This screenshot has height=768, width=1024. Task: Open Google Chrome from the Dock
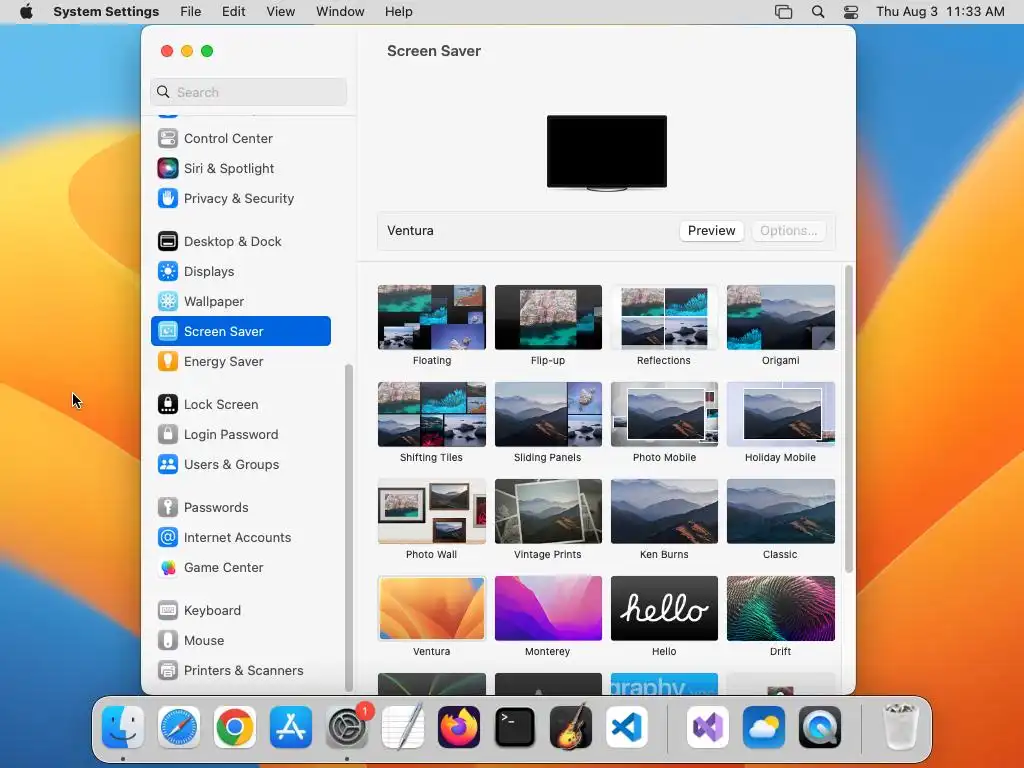click(235, 727)
